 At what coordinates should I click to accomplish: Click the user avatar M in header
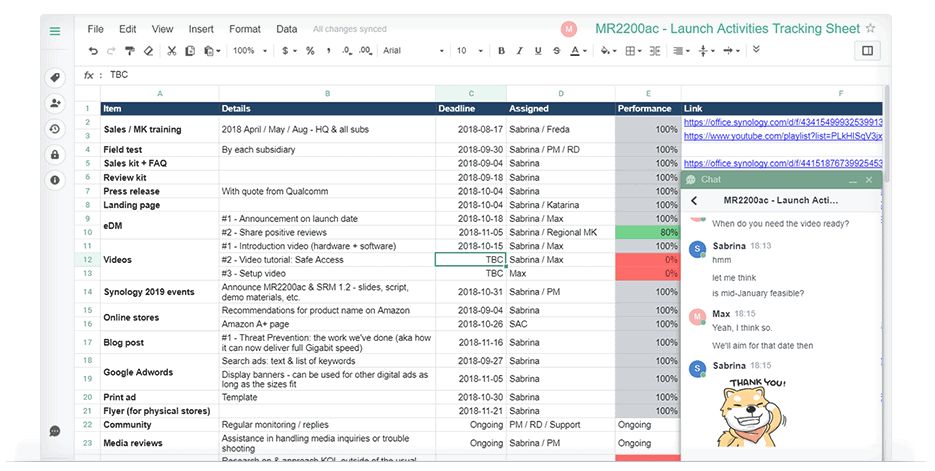pos(569,29)
